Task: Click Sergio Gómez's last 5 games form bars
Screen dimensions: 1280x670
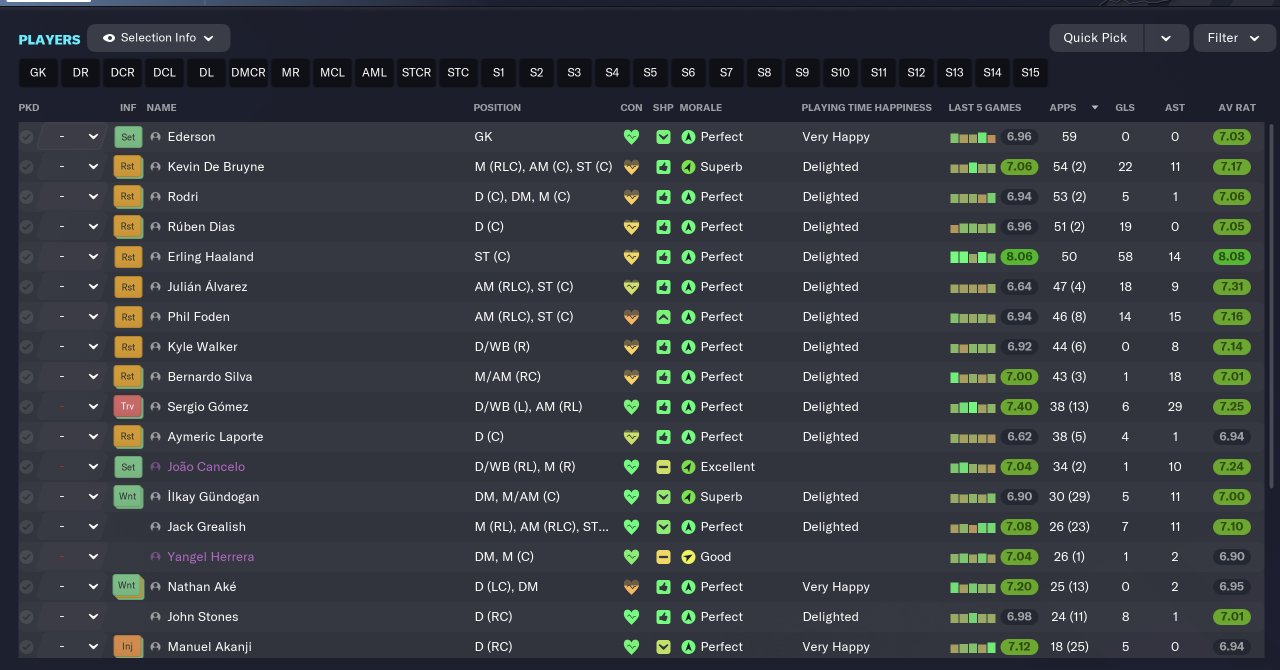Action: (x=973, y=407)
